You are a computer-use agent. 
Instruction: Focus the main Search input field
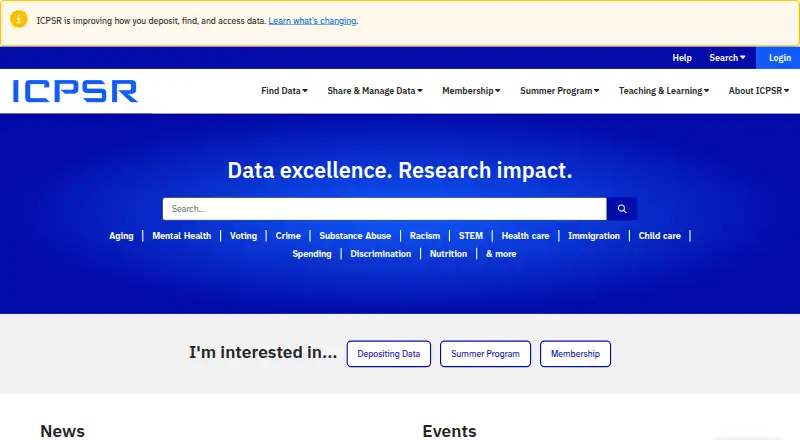point(385,209)
